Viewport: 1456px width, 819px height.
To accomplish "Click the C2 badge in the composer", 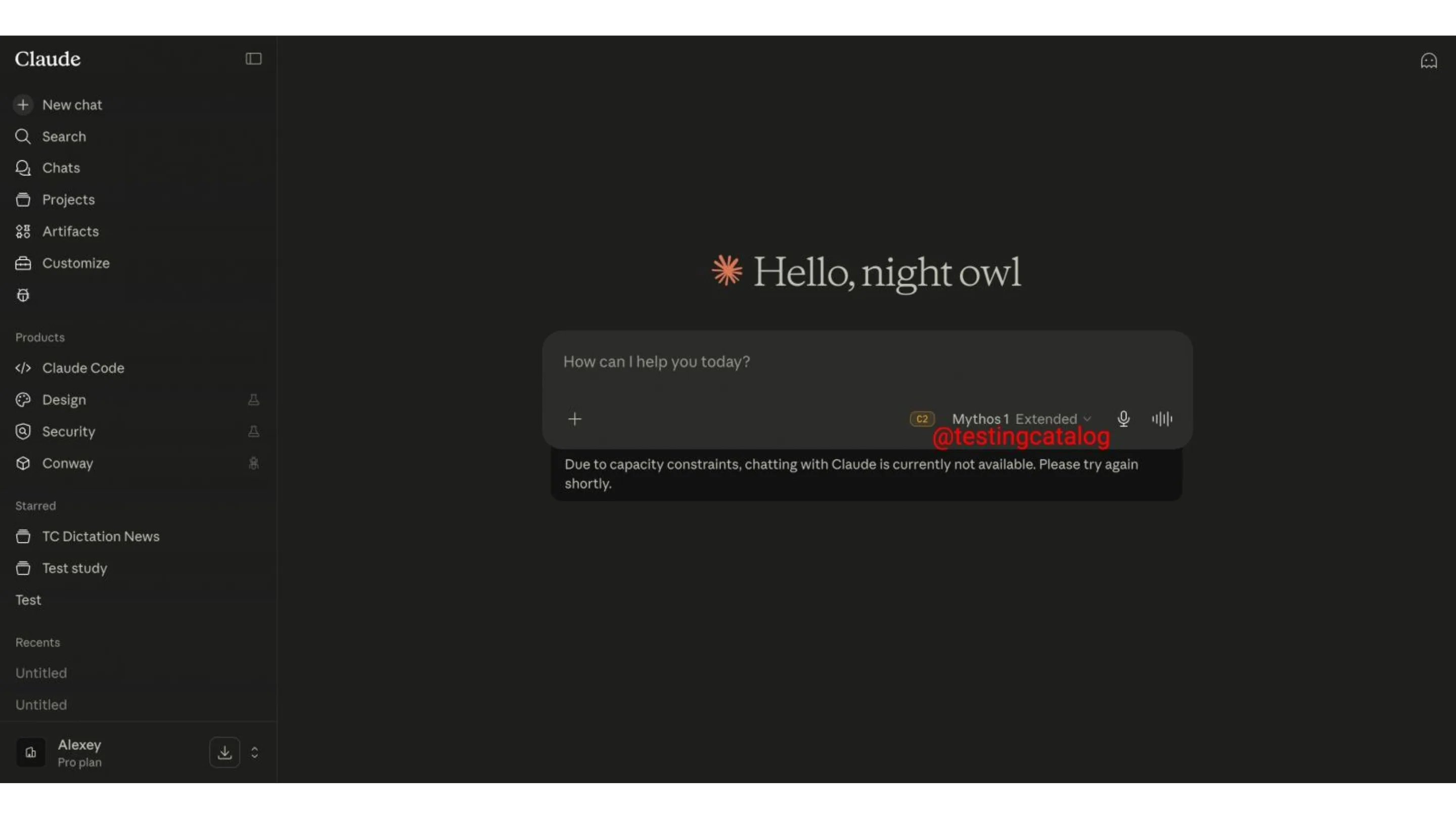I will [922, 419].
